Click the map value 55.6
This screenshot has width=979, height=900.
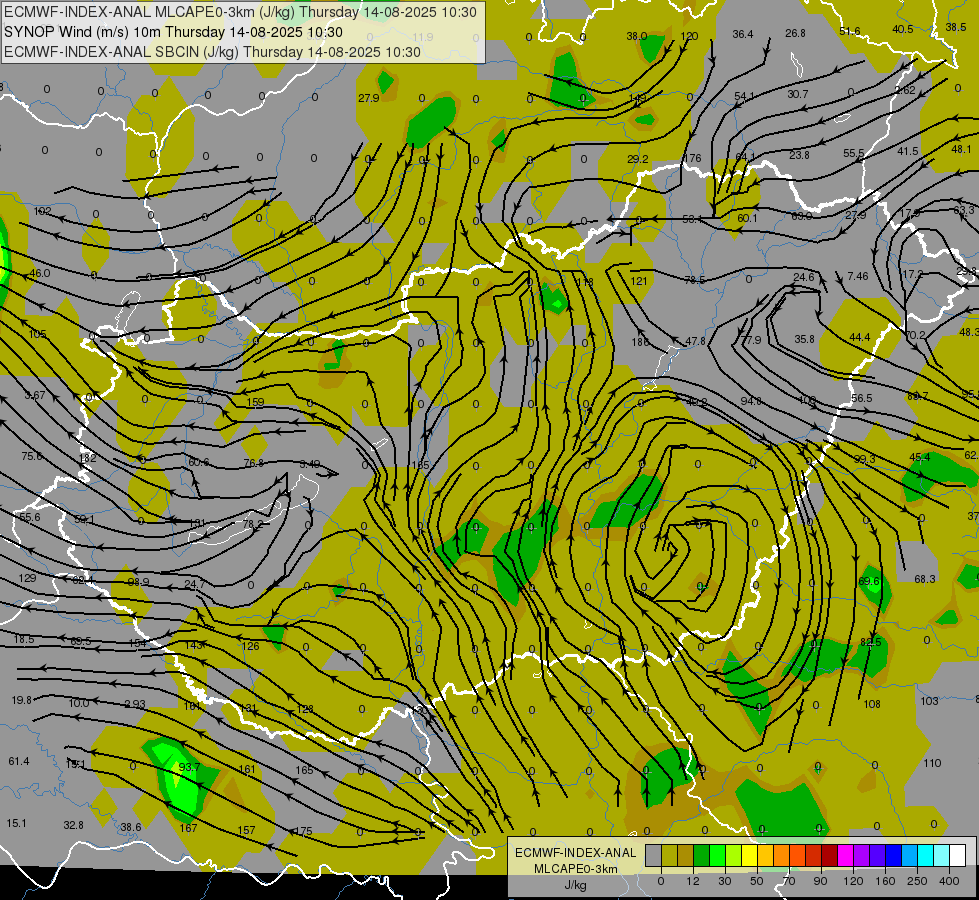[x=29, y=517]
